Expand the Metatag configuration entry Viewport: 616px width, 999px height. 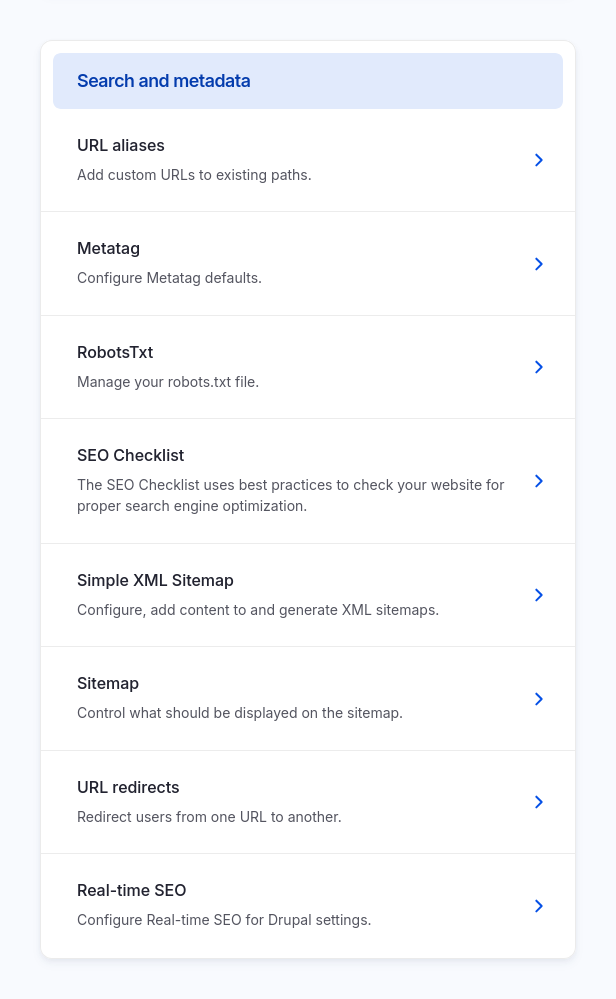click(x=108, y=248)
